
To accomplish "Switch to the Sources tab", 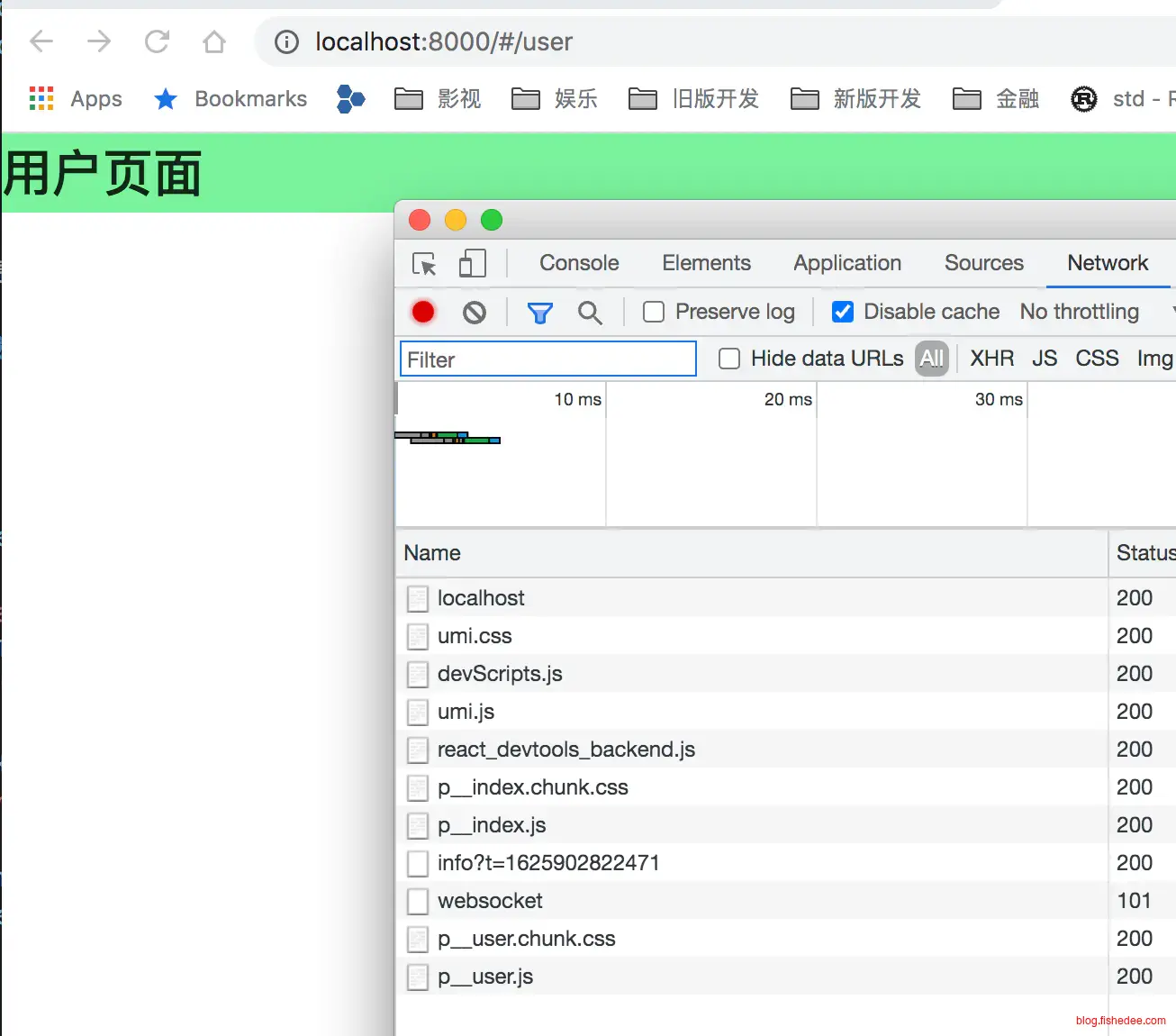I will tap(983, 263).
